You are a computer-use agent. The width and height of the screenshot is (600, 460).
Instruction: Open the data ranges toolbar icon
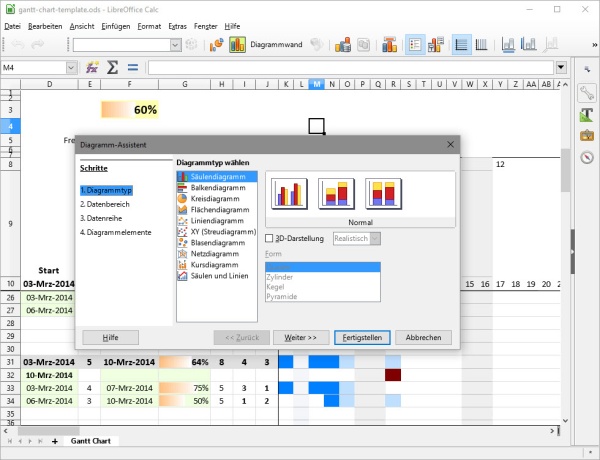pyautogui.click(x=342, y=45)
